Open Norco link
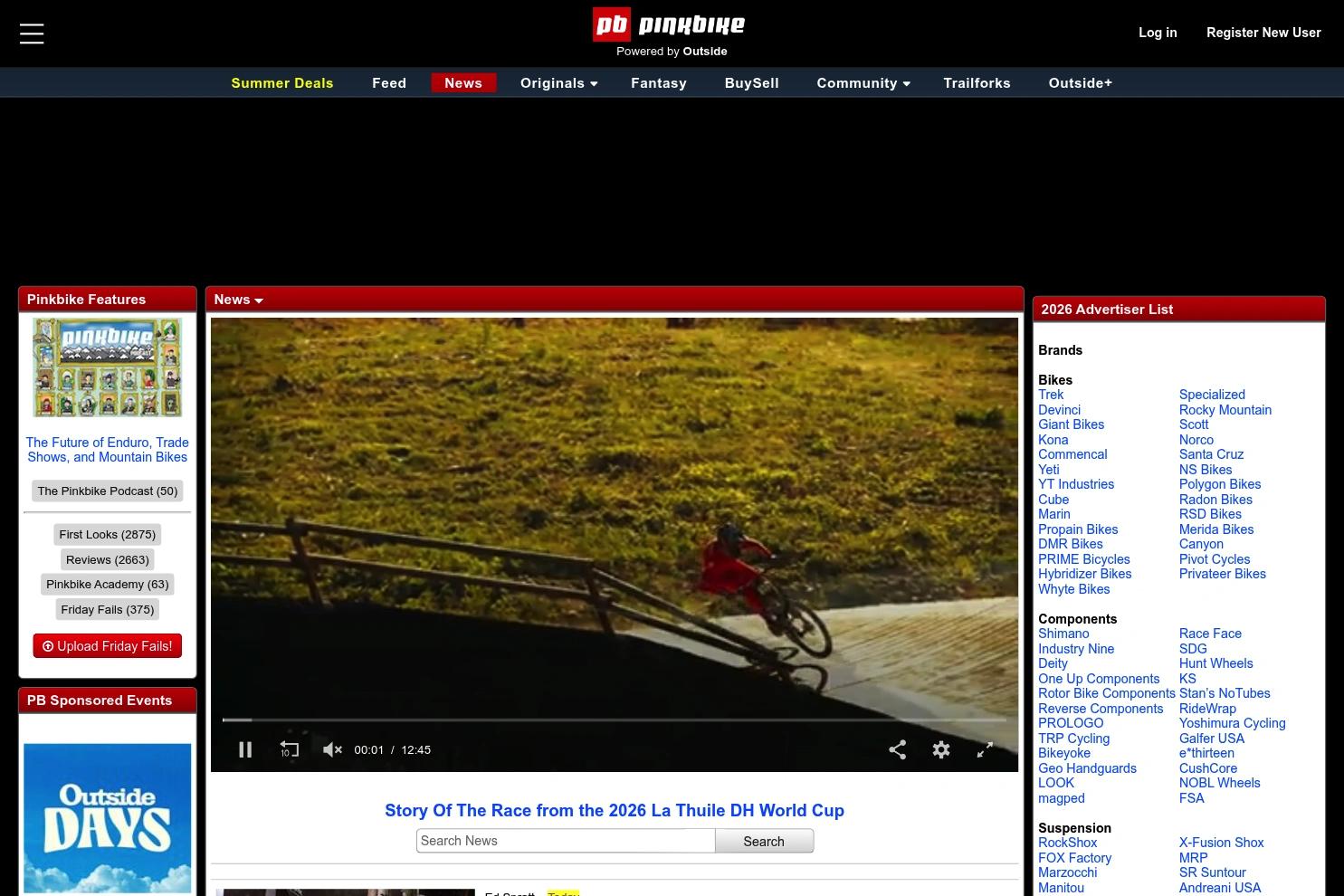The height and width of the screenshot is (896, 1344). coord(1196,440)
